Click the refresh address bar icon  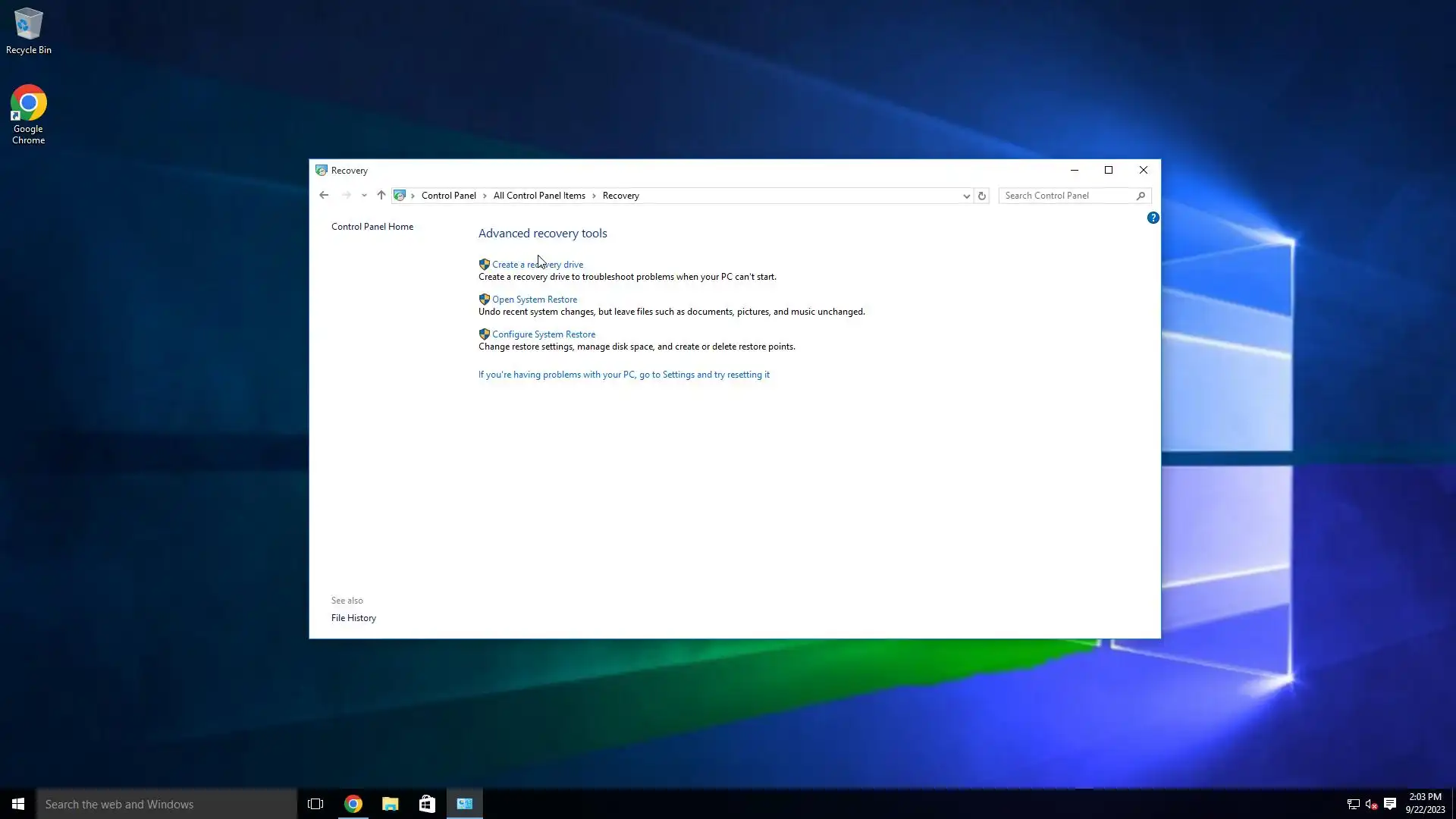pos(981,196)
